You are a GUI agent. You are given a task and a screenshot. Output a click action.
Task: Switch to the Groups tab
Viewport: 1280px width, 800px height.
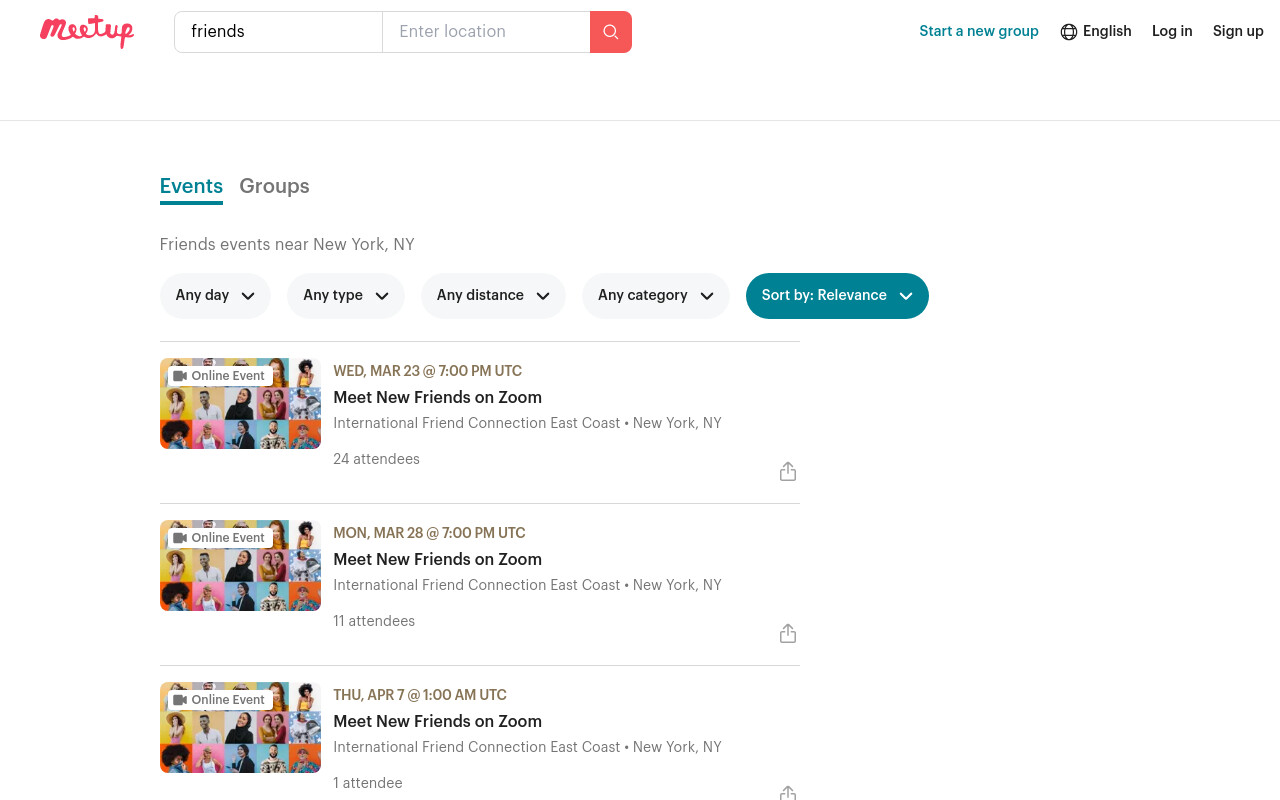tap(274, 187)
